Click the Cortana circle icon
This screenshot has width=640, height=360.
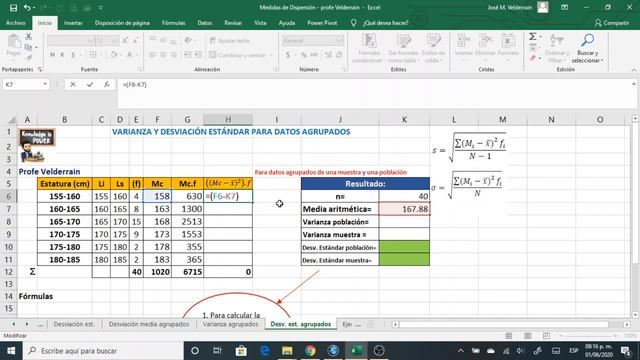[x=195, y=351]
